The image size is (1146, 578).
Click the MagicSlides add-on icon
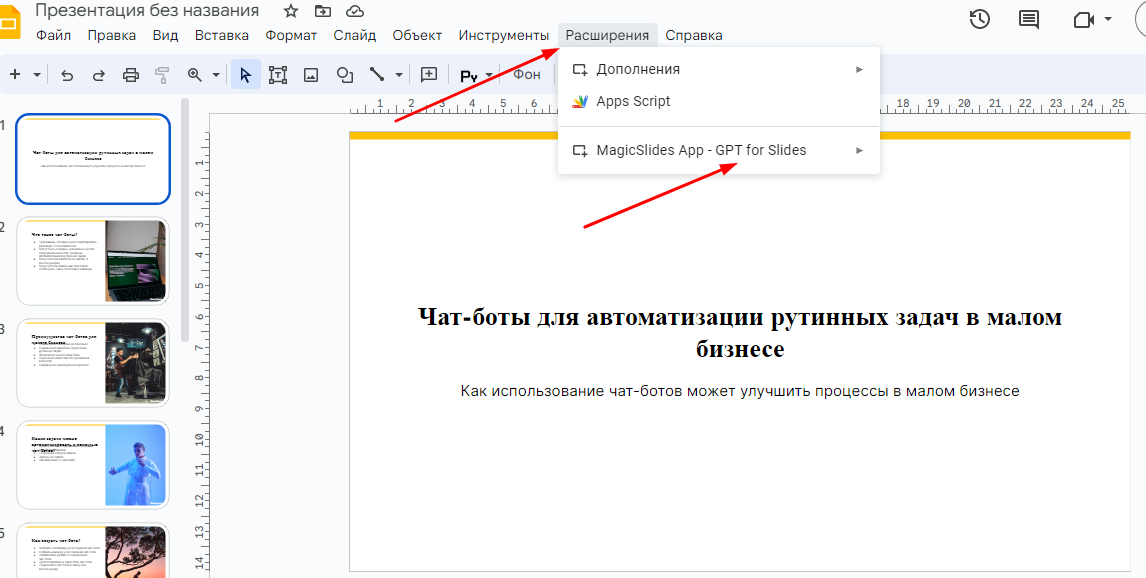580,151
